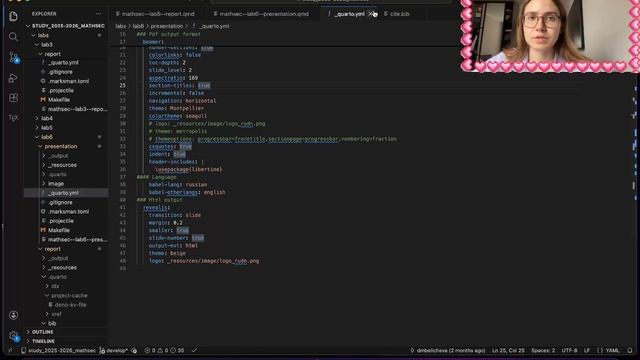The image size is (640, 360).
Task: Click dinbelicheva (2 months ago) blame entry
Action: (x=447, y=350)
